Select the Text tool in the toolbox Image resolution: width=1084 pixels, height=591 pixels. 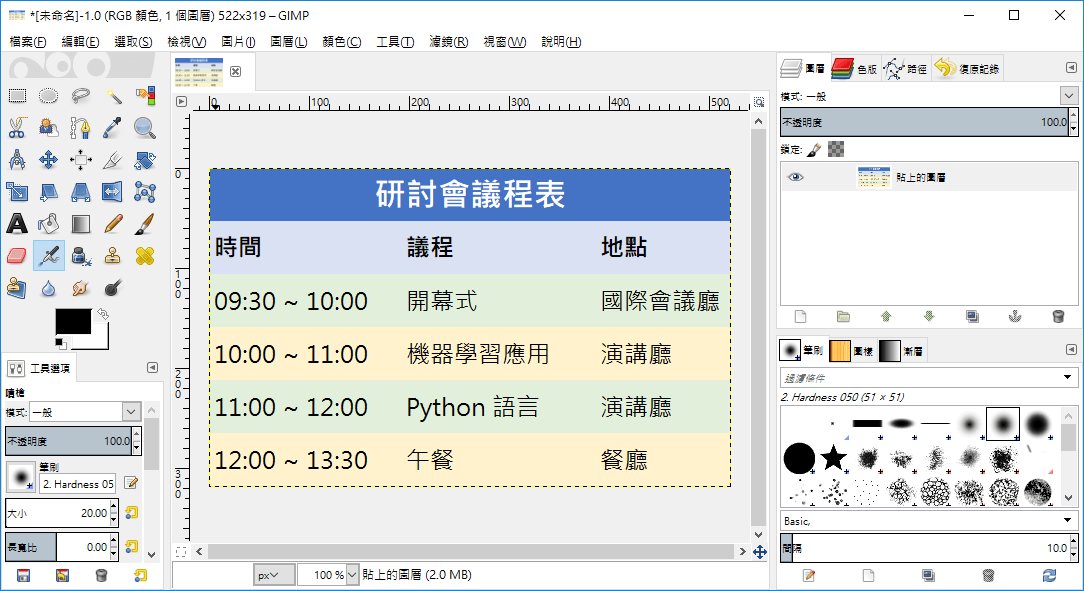pos(17,223)
